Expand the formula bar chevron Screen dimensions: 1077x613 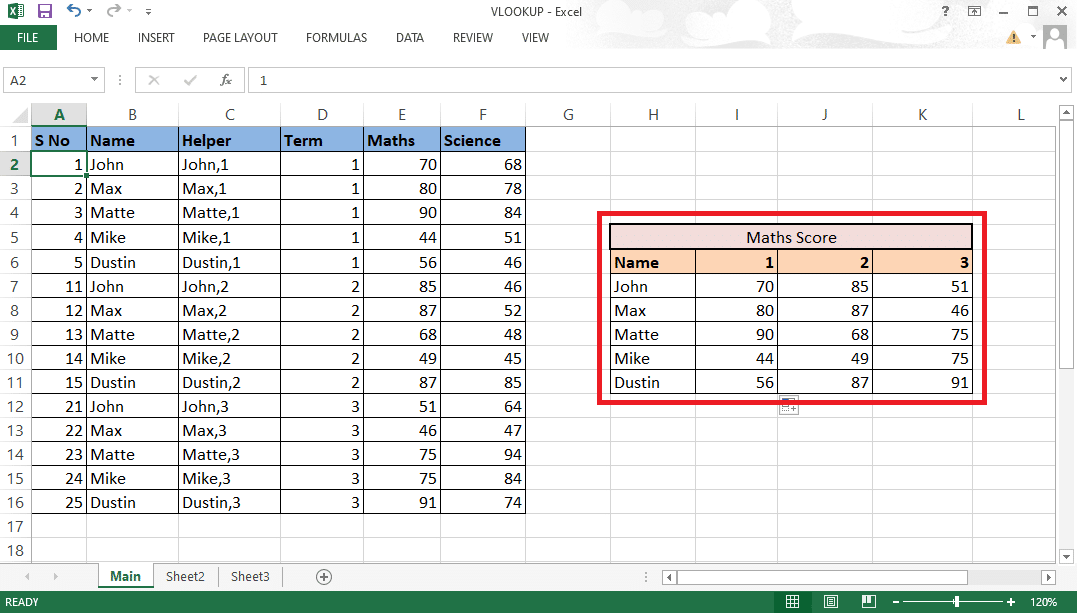(x=1064, y=80)
